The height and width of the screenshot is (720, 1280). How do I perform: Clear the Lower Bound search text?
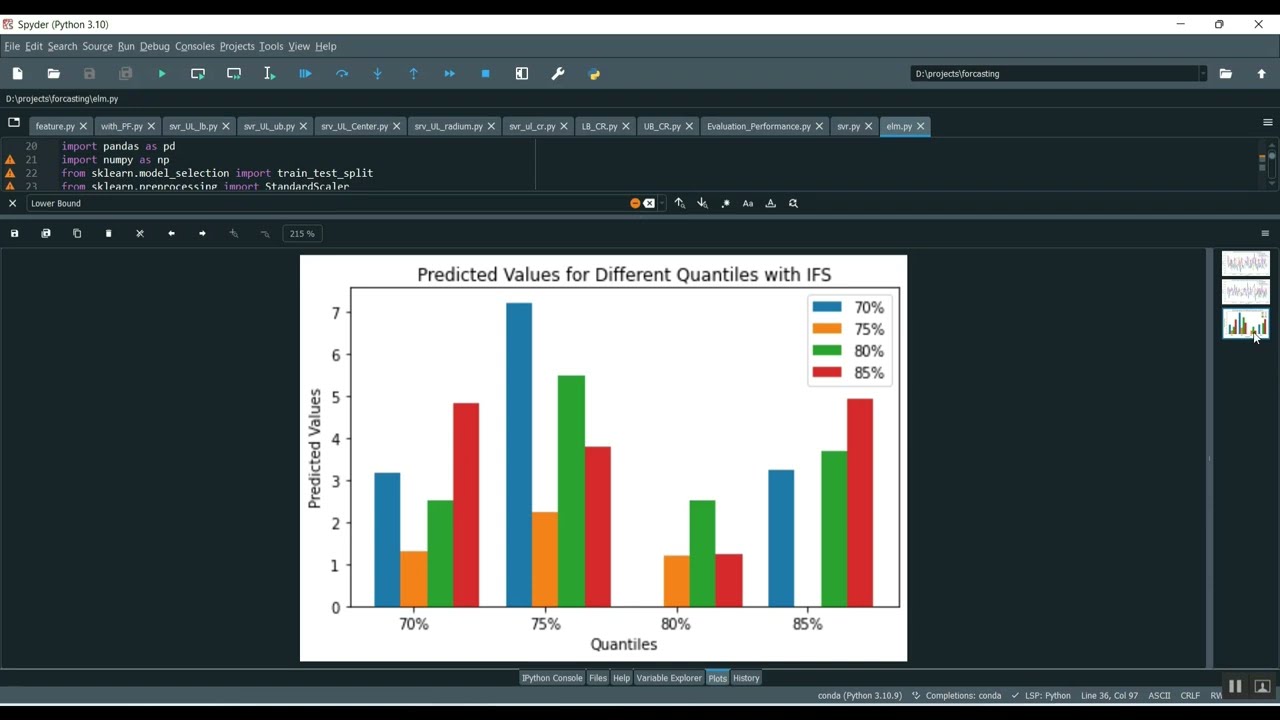click(x=649, y=203)
